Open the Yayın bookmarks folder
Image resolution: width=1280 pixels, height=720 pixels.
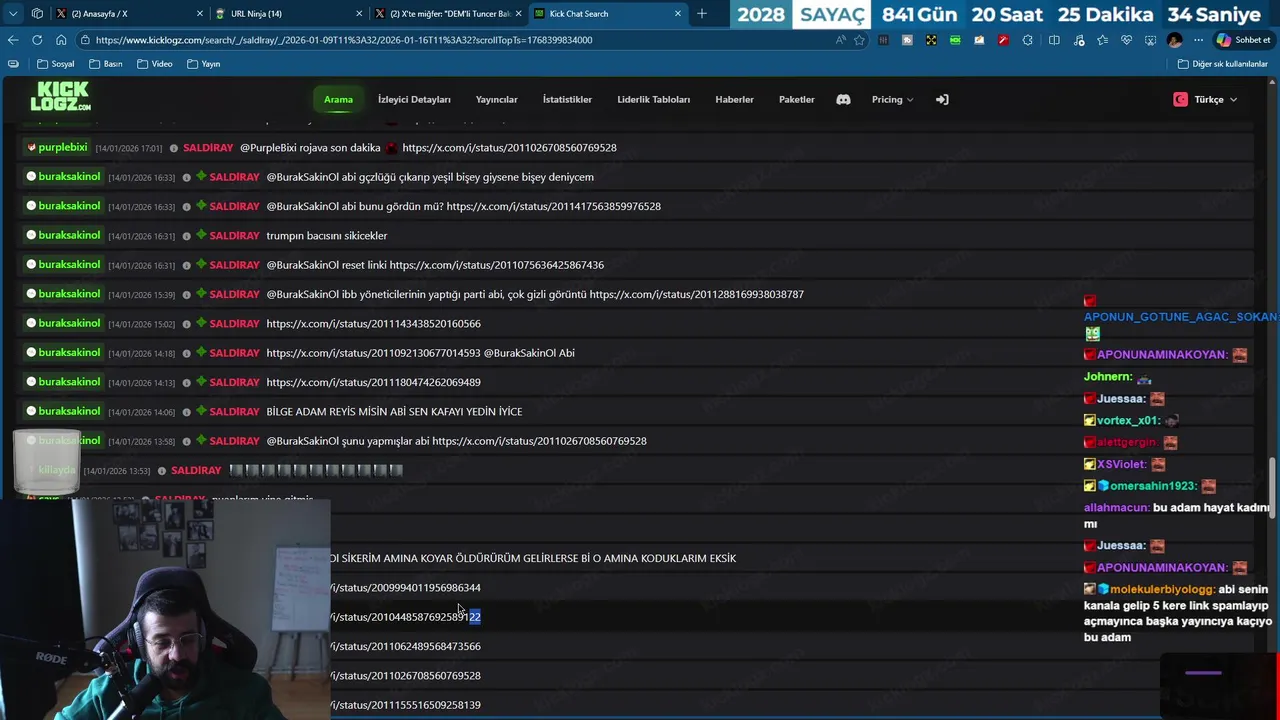tap(204, 64)
